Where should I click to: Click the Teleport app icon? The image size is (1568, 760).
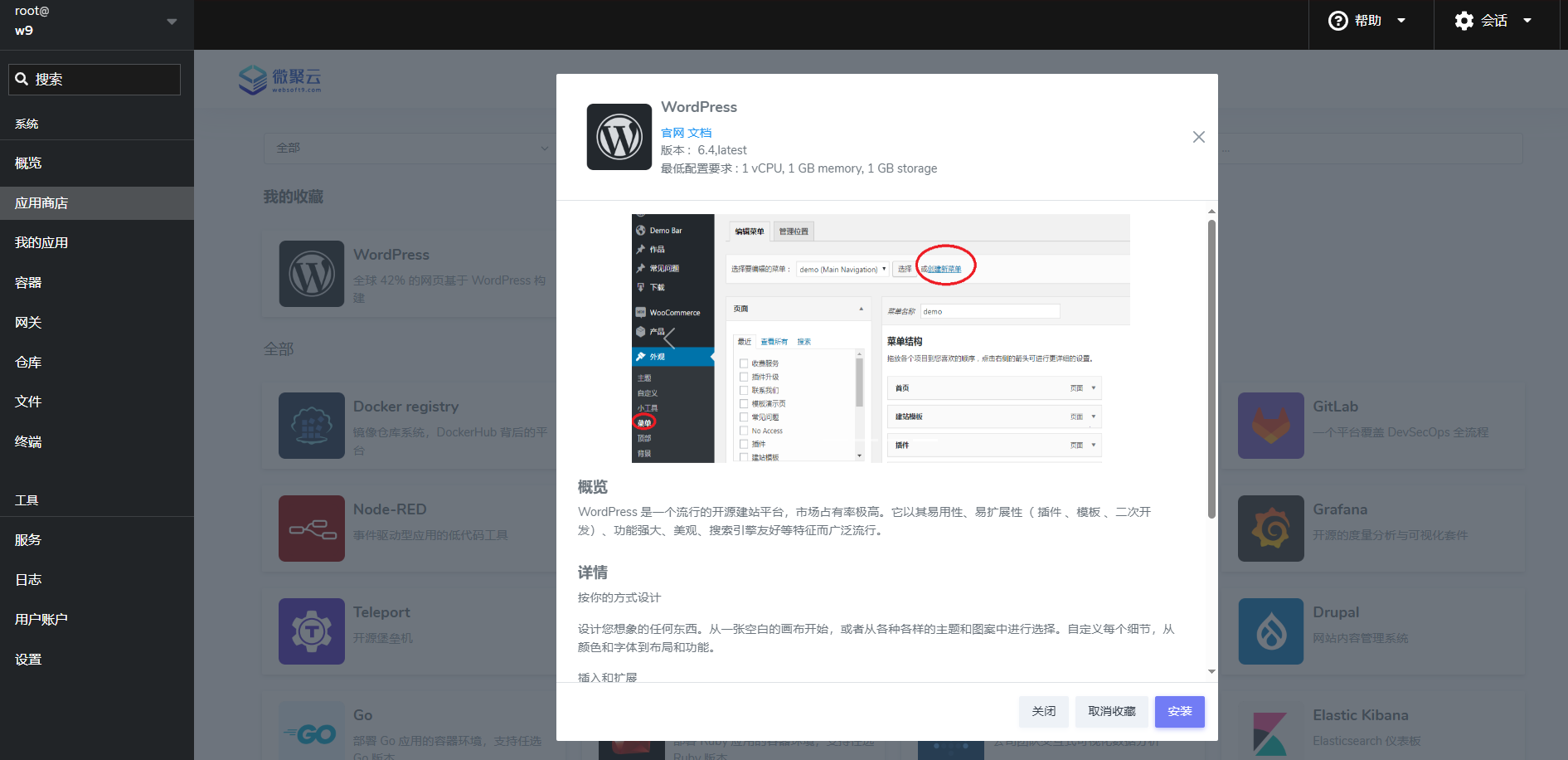click(x=311, y=631)
